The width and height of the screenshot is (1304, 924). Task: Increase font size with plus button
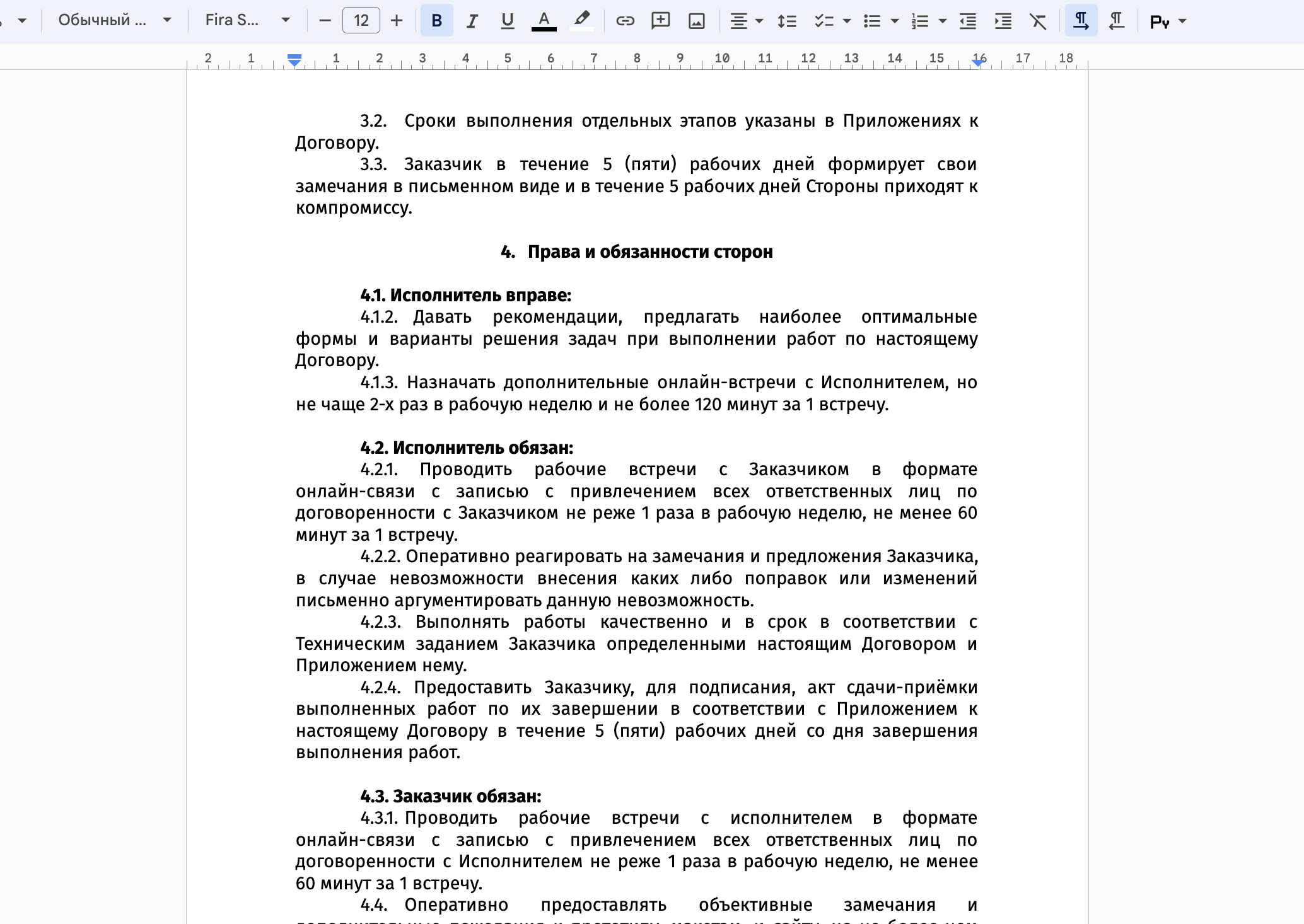(x=397, y=21)
